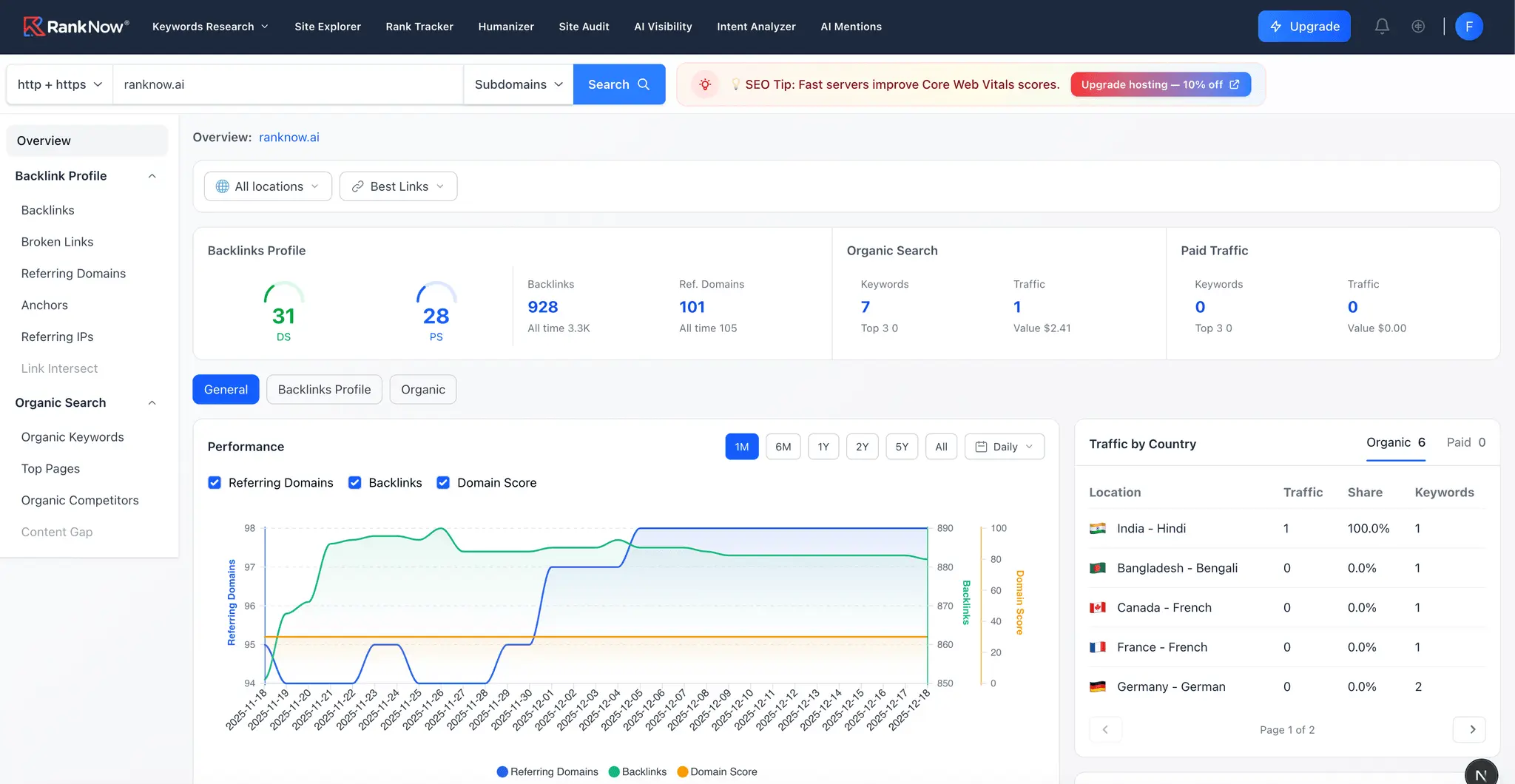The width and height of the screenshot is (1515, 784).
Task: Select the Organic traffic by country tab
Action: point(1395,442)
